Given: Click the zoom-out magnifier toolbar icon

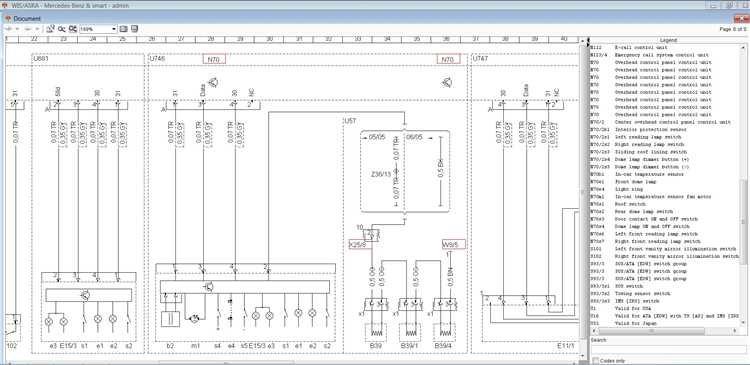Looking at the screenshot, I should (x=73, y=29).
